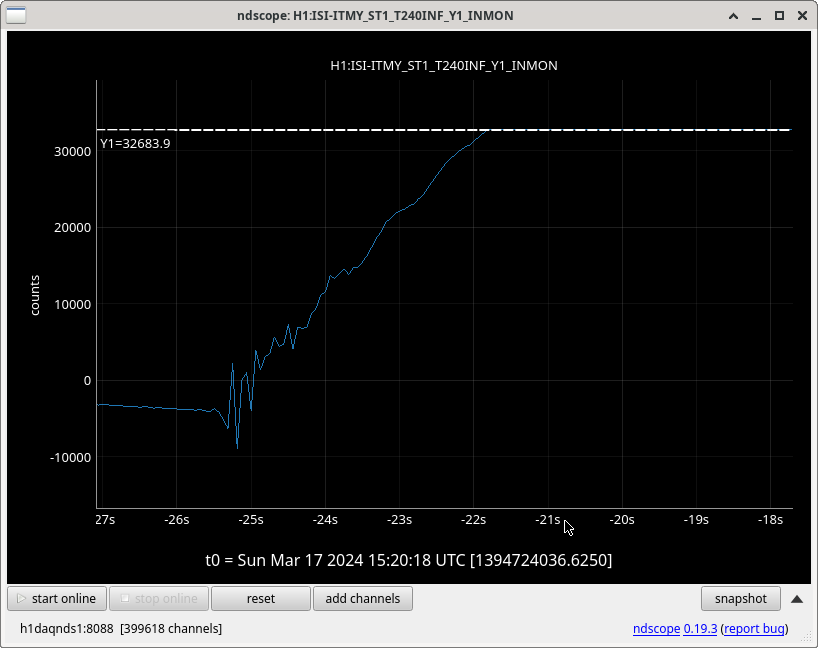Click the window menu icon in the title bar
The height and width of the screenshot is (648, 818).
click(17, 16)
